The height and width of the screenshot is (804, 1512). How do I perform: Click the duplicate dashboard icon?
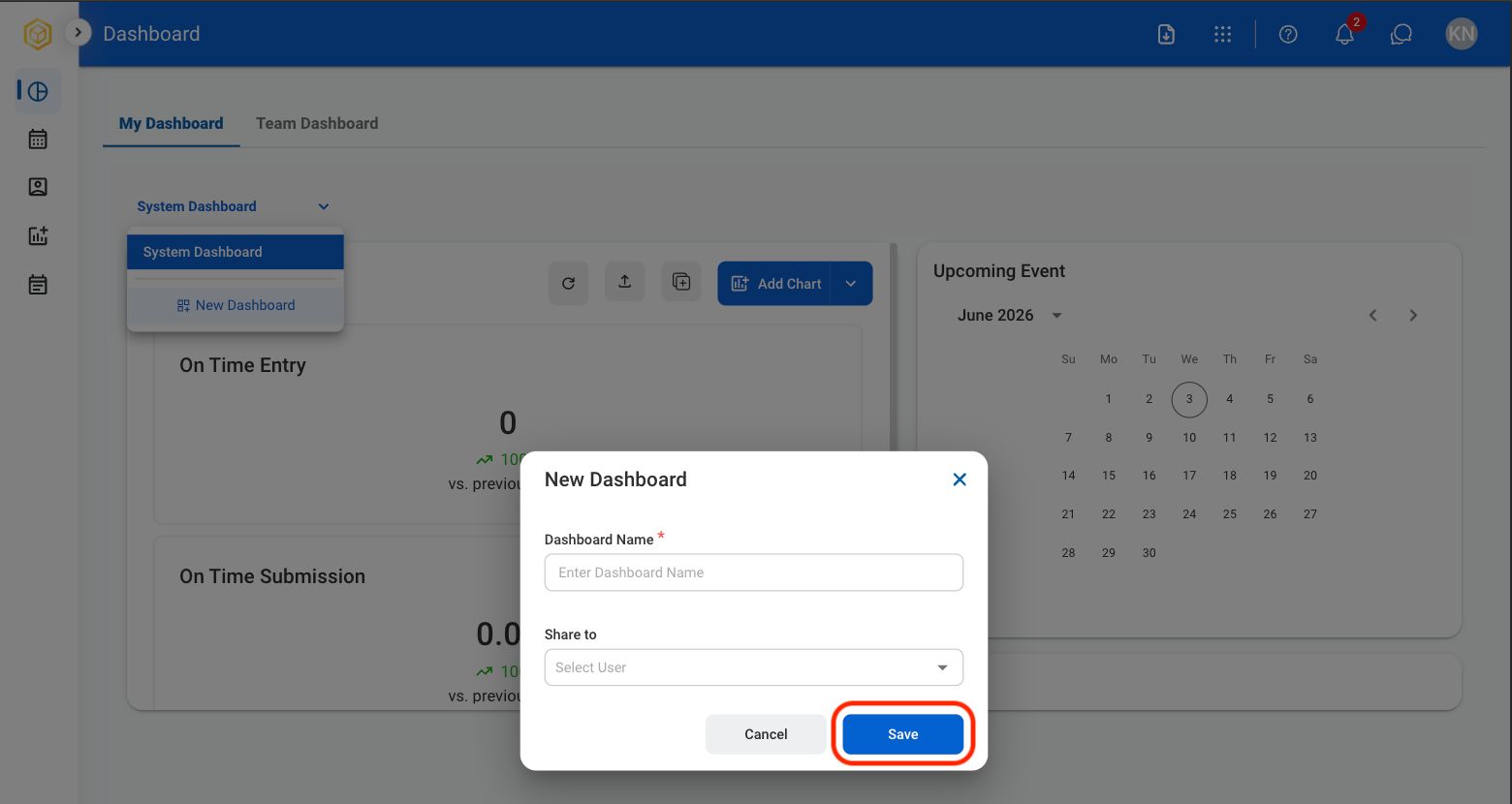(681, 282)
